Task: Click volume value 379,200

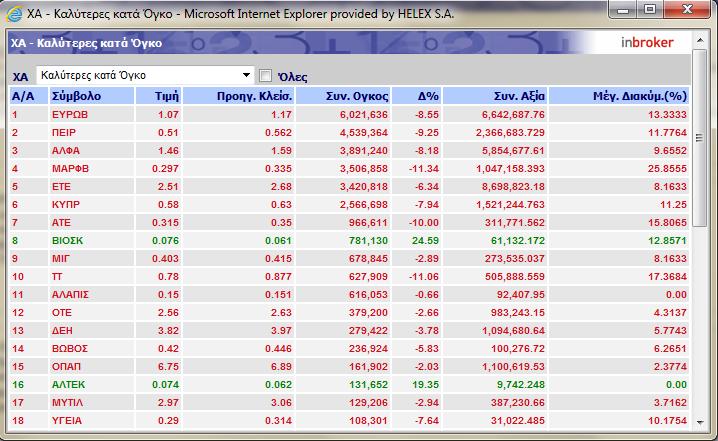Action: (x=368, y=313)
